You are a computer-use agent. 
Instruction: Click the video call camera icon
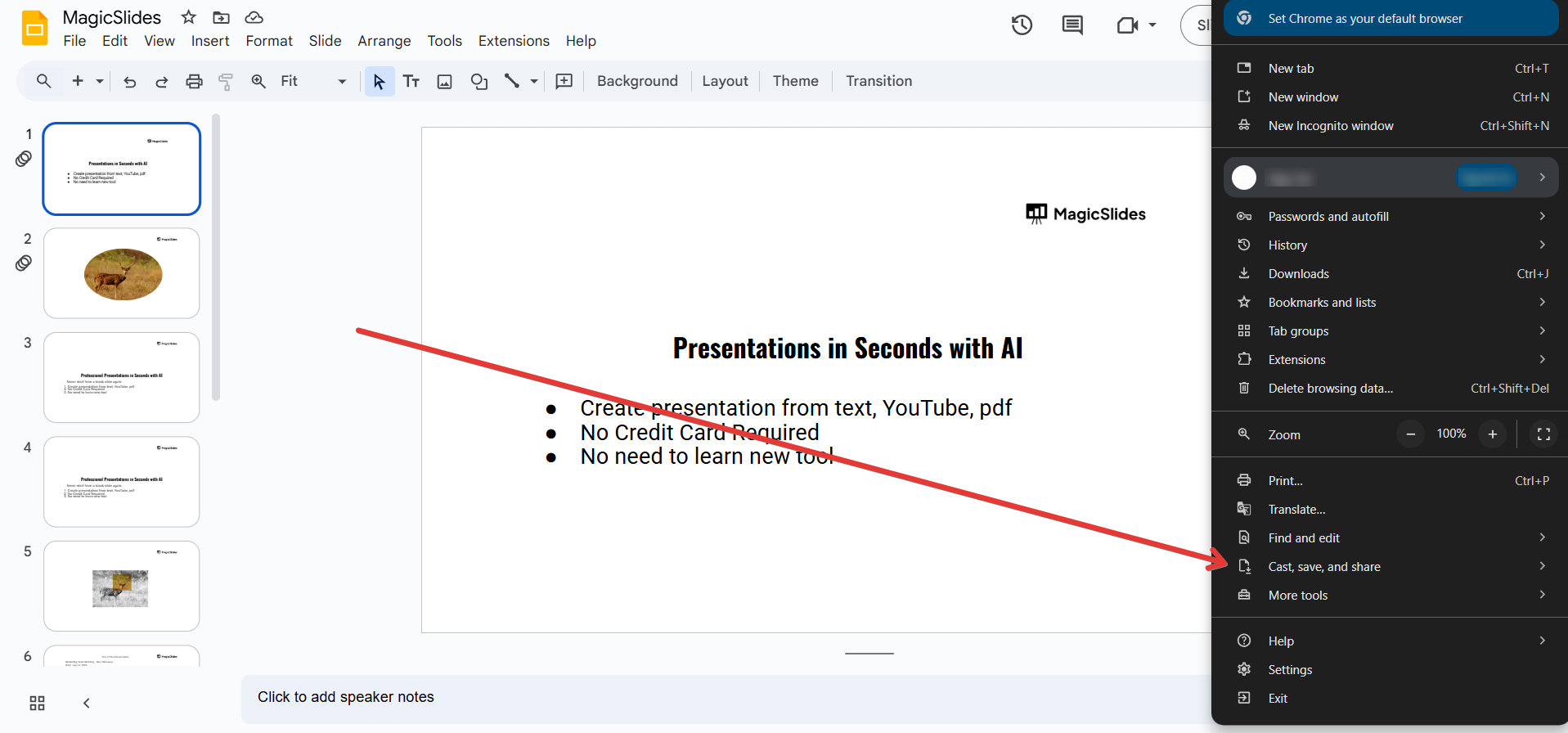click(1128, 25)
